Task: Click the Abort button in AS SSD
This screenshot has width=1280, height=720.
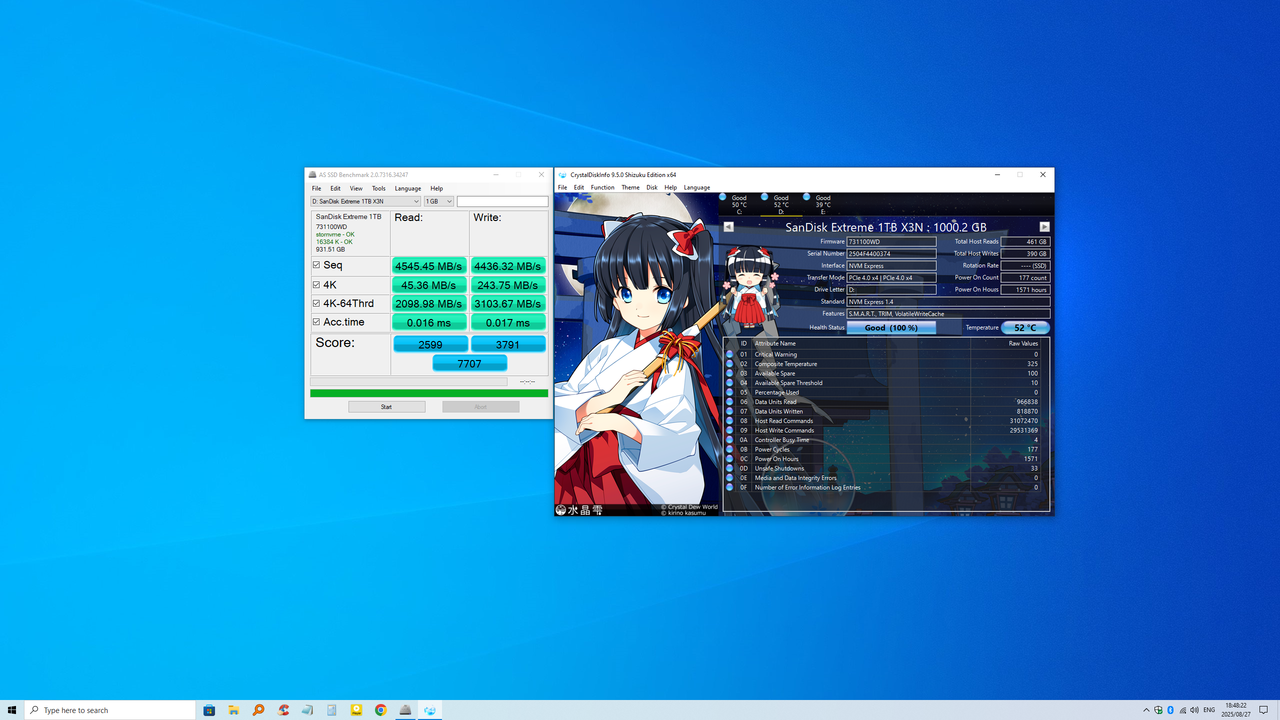Action: coord(481,407)
